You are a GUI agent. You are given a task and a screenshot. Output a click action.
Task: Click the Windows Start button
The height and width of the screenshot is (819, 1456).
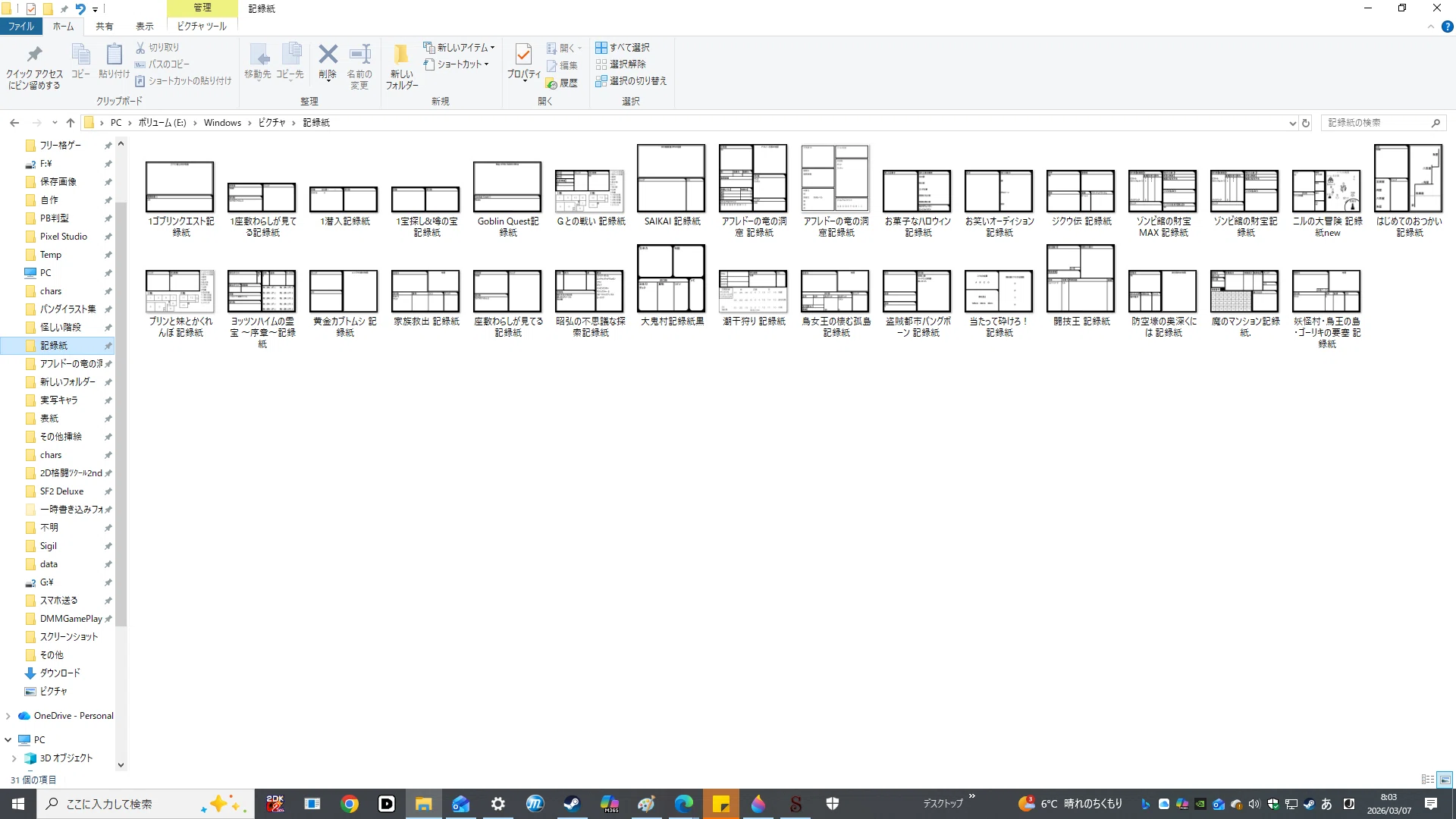pos(18,804)
